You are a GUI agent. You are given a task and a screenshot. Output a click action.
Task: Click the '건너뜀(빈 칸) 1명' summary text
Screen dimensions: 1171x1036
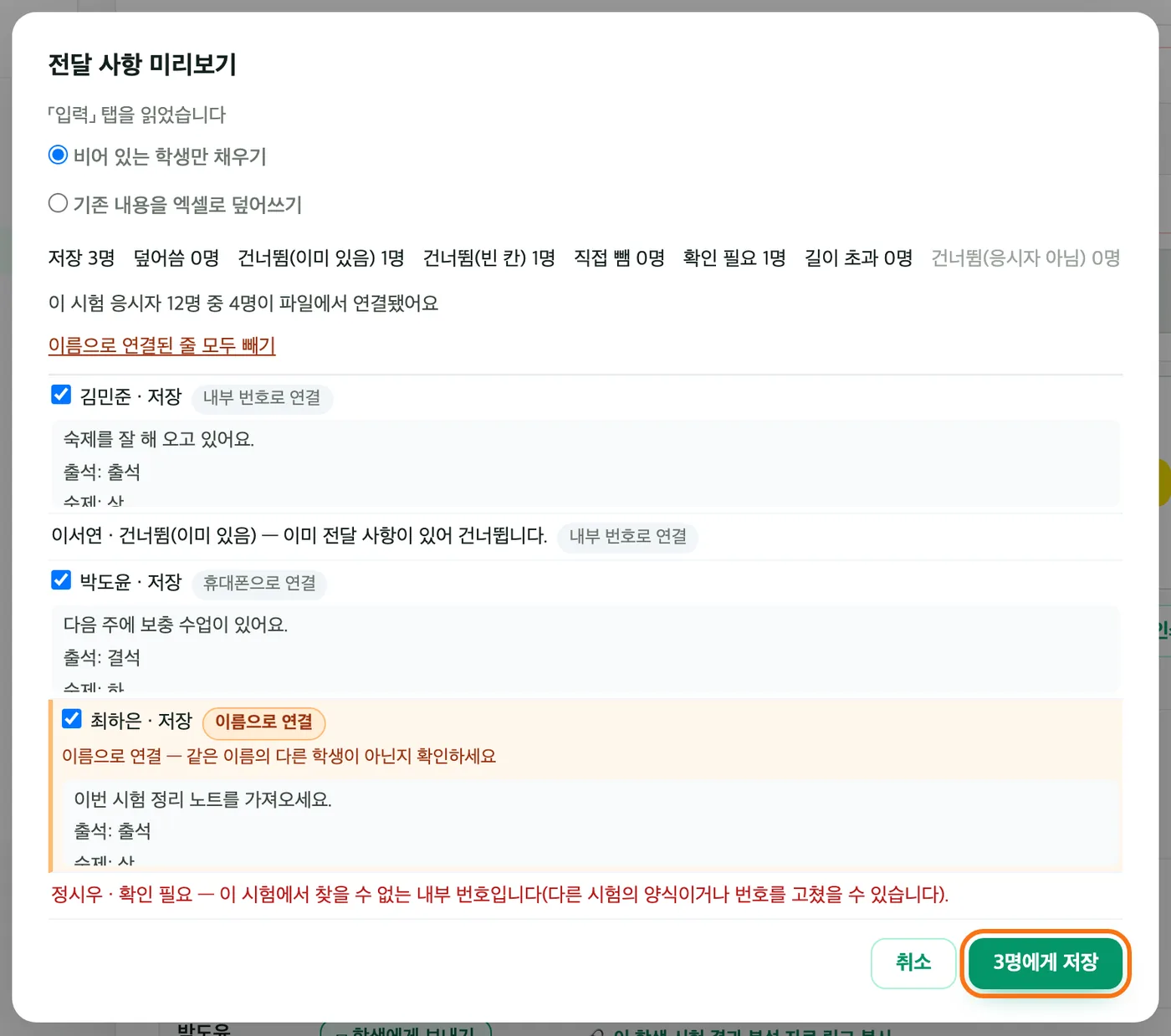(489, 258)
